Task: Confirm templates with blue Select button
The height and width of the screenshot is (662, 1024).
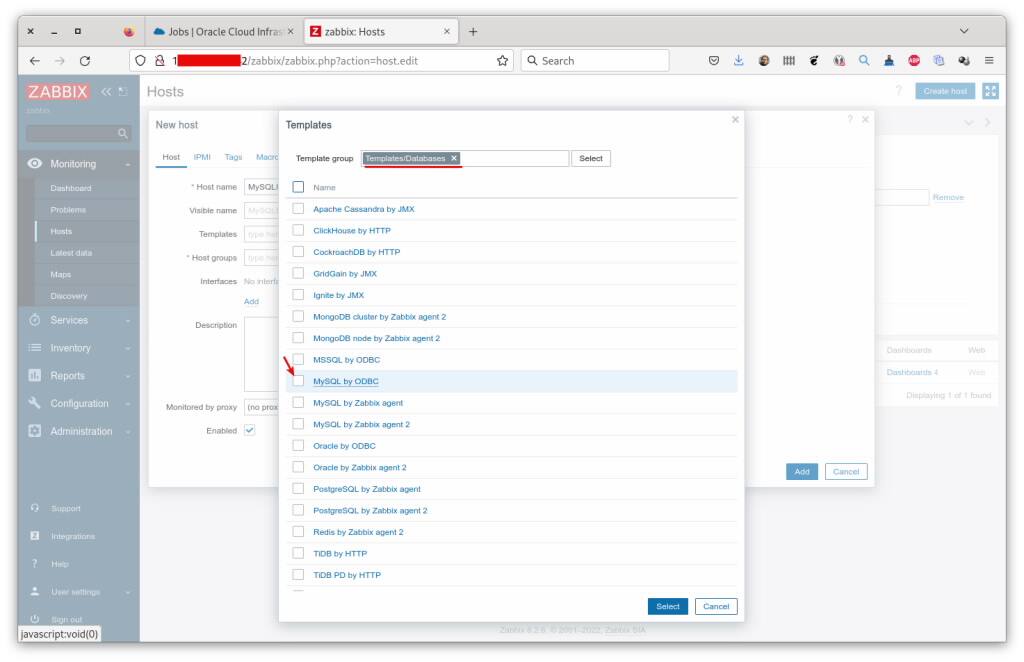Action: 667,607
